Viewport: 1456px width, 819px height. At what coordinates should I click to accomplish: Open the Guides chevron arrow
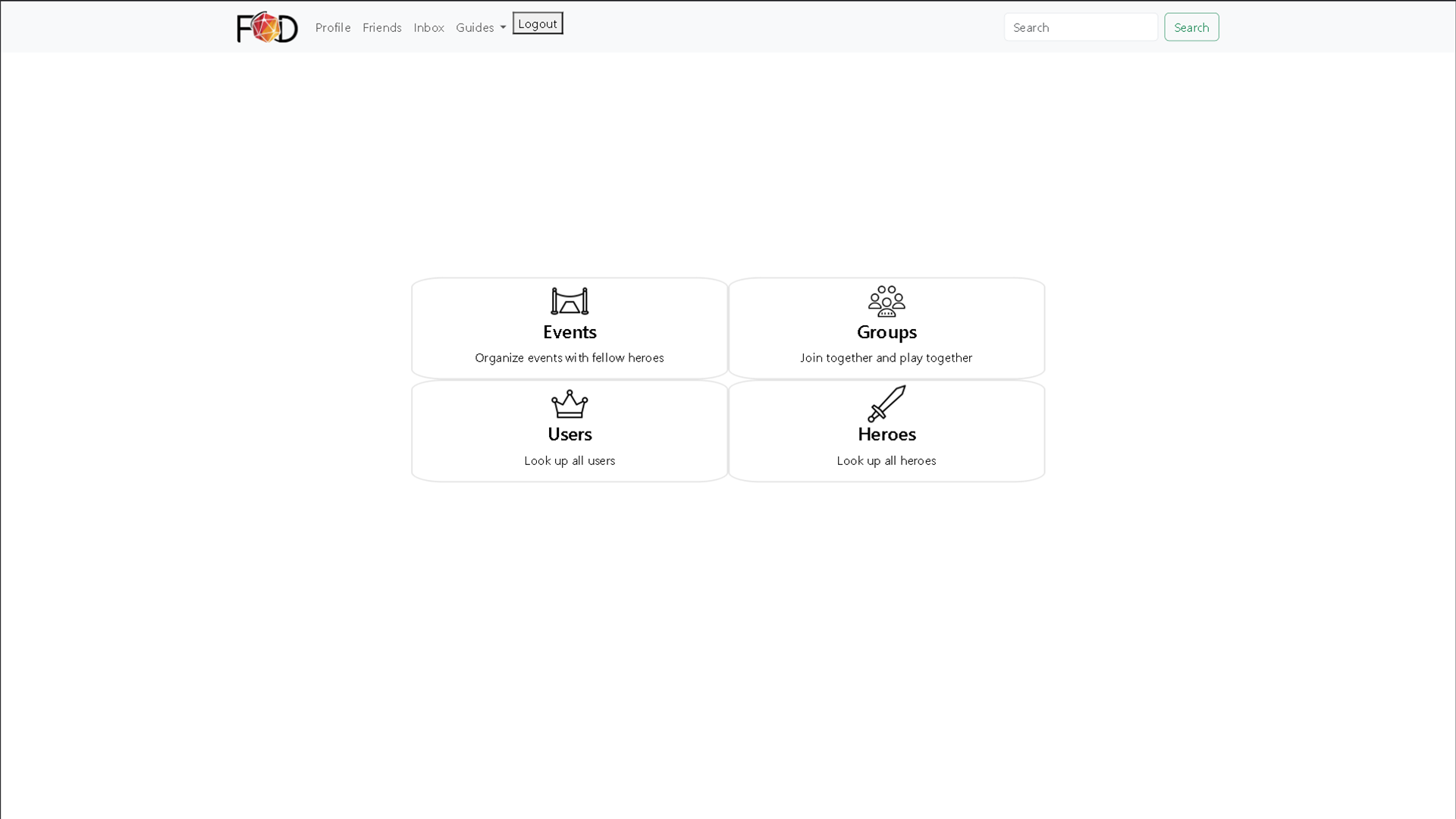click(x=504, y=28)
